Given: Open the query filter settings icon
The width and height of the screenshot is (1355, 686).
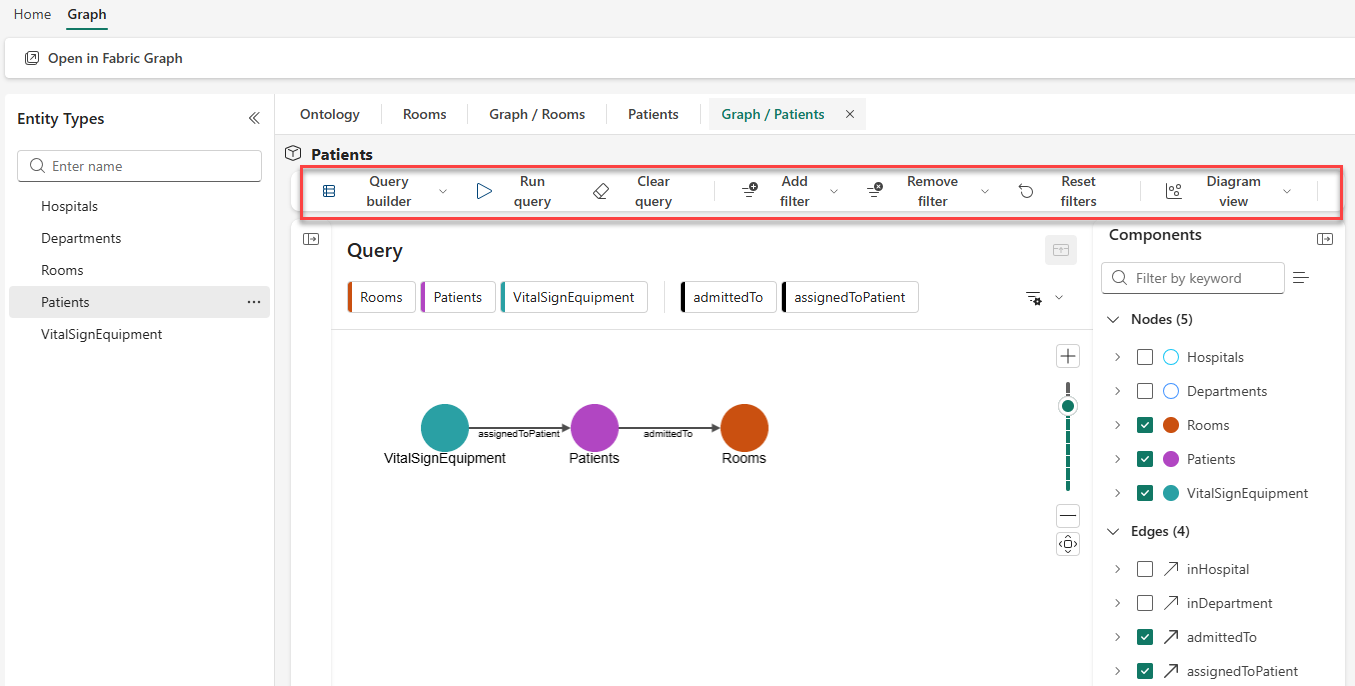Looking at the screenshot, I should point(1034,298).
